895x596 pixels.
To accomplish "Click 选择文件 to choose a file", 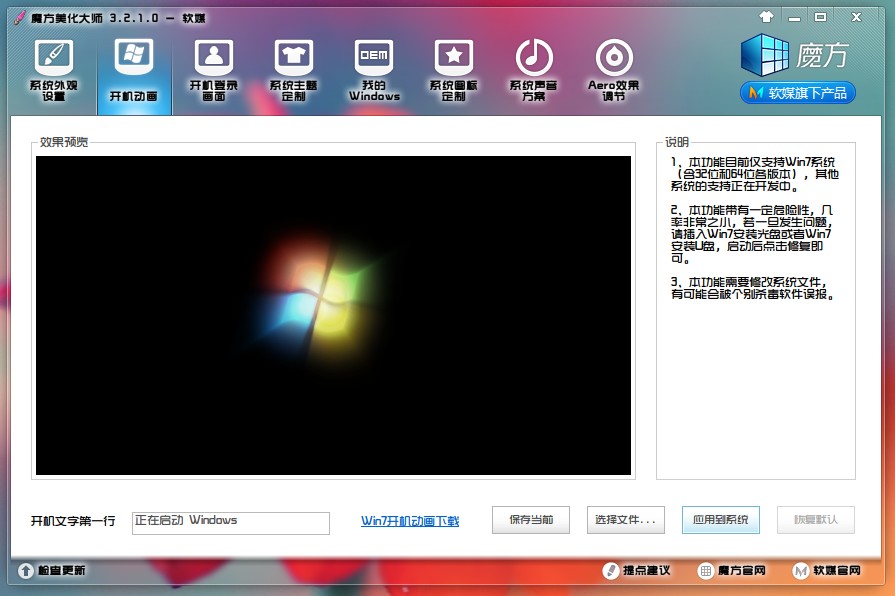I will [628, 520].
